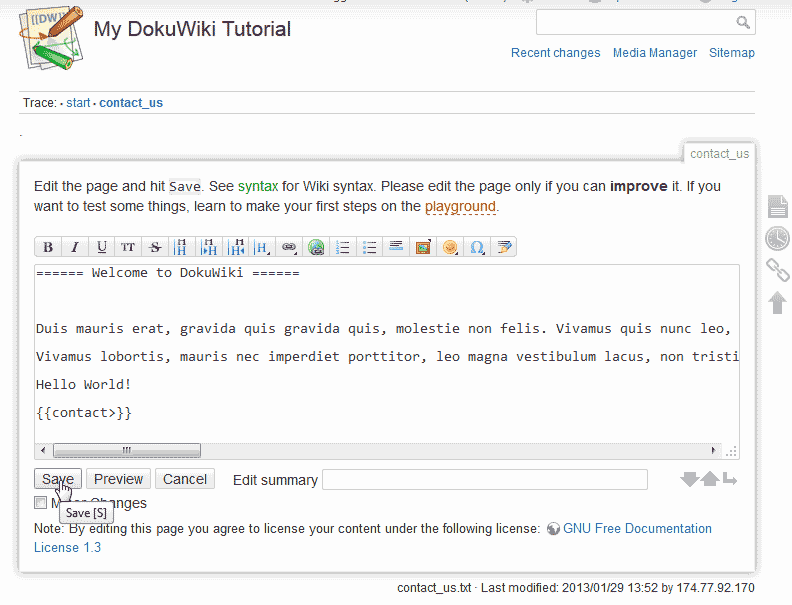Open the playground link

click(x=460, y=207)
